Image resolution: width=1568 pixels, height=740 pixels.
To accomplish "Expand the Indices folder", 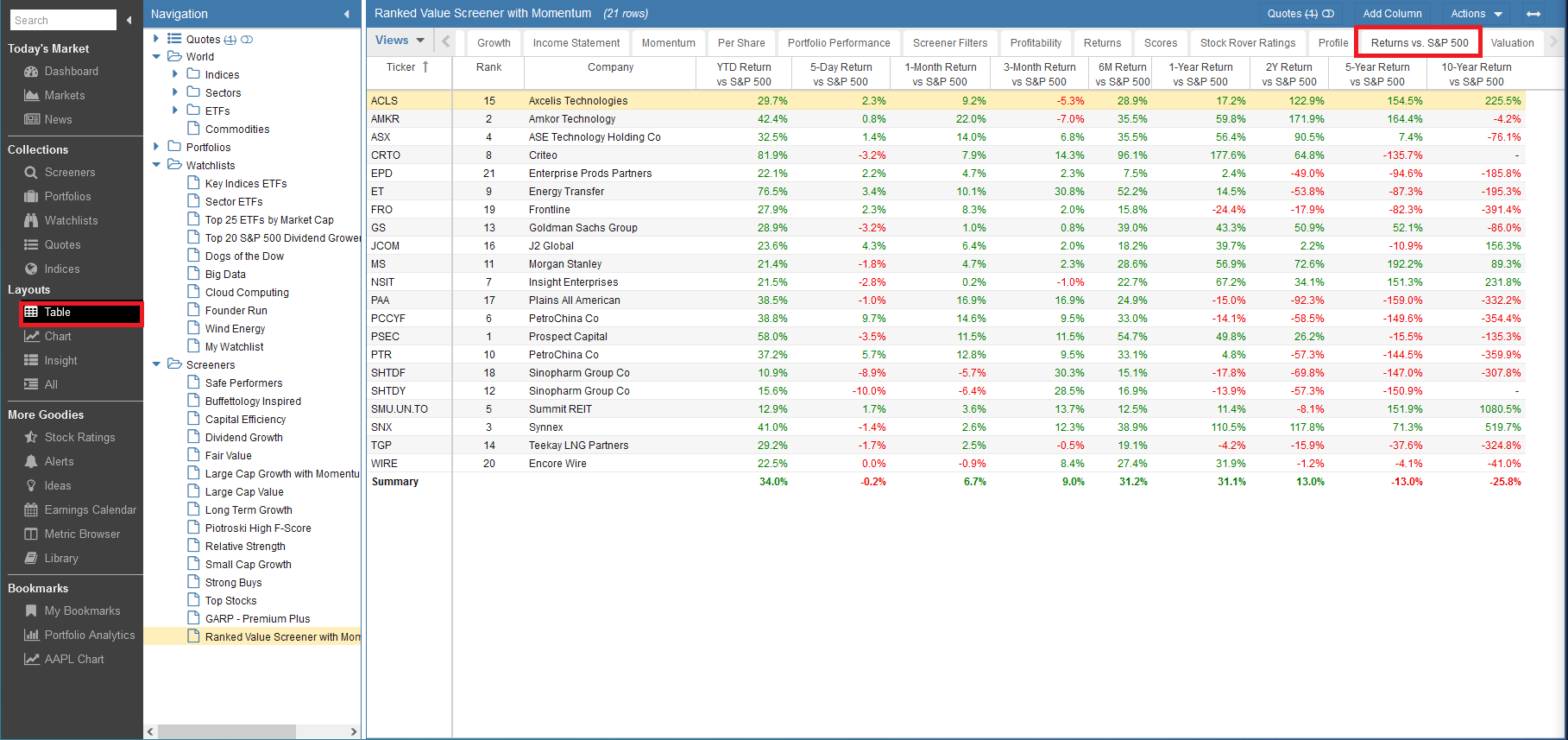I will (x=175, y=74).
